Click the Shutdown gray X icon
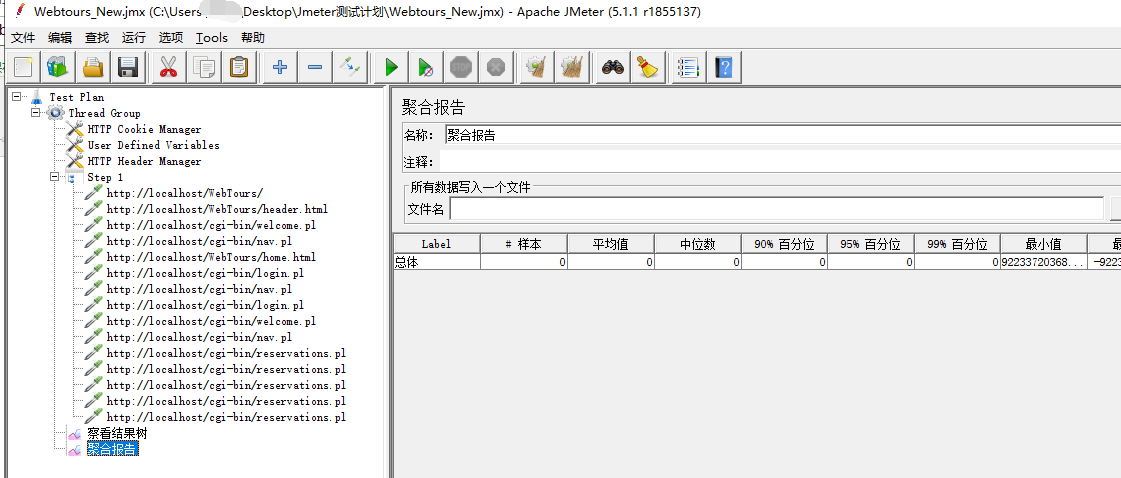1121x478 pixels. coord(496,68)
